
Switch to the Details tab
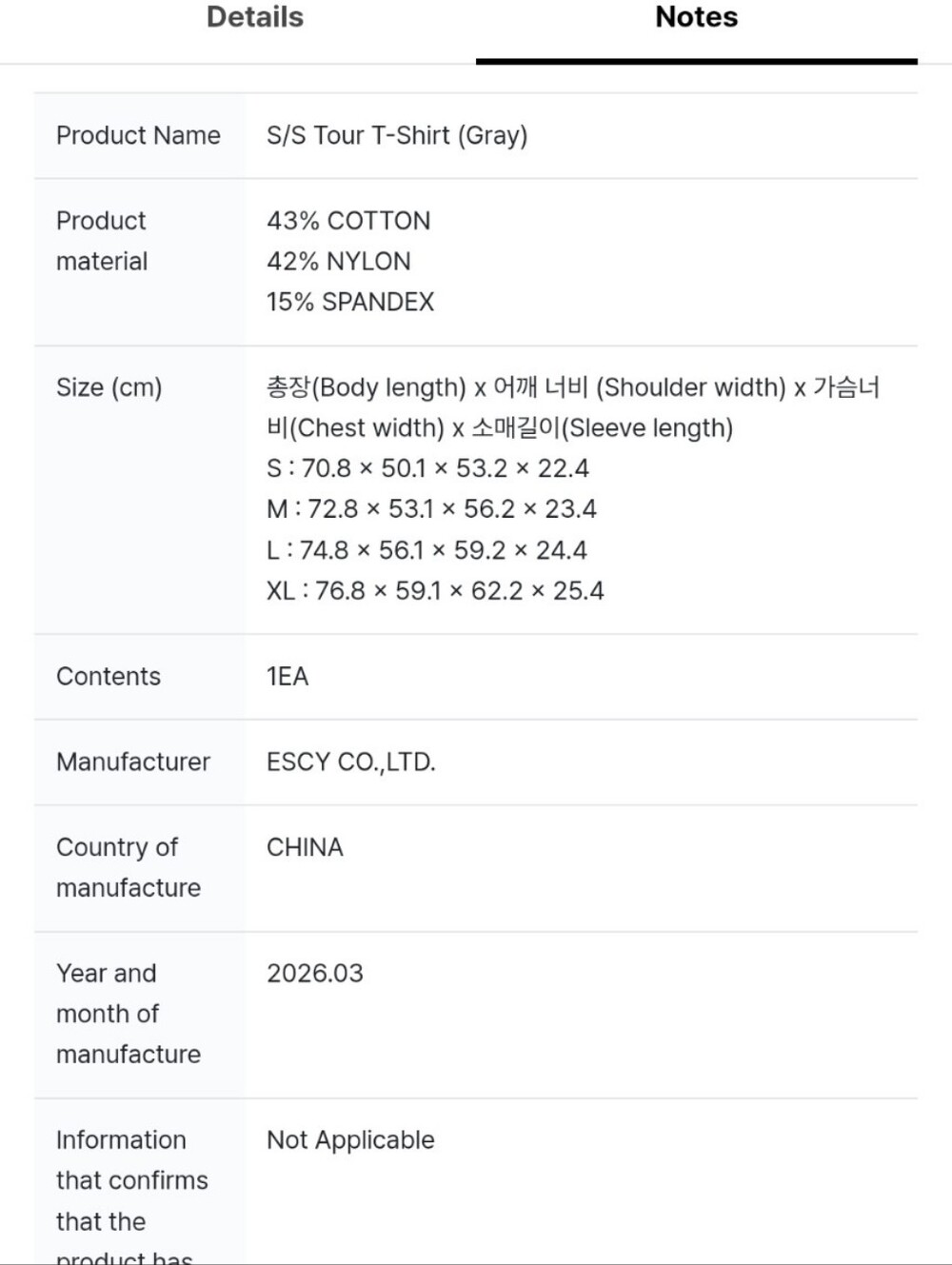[255, 17]
